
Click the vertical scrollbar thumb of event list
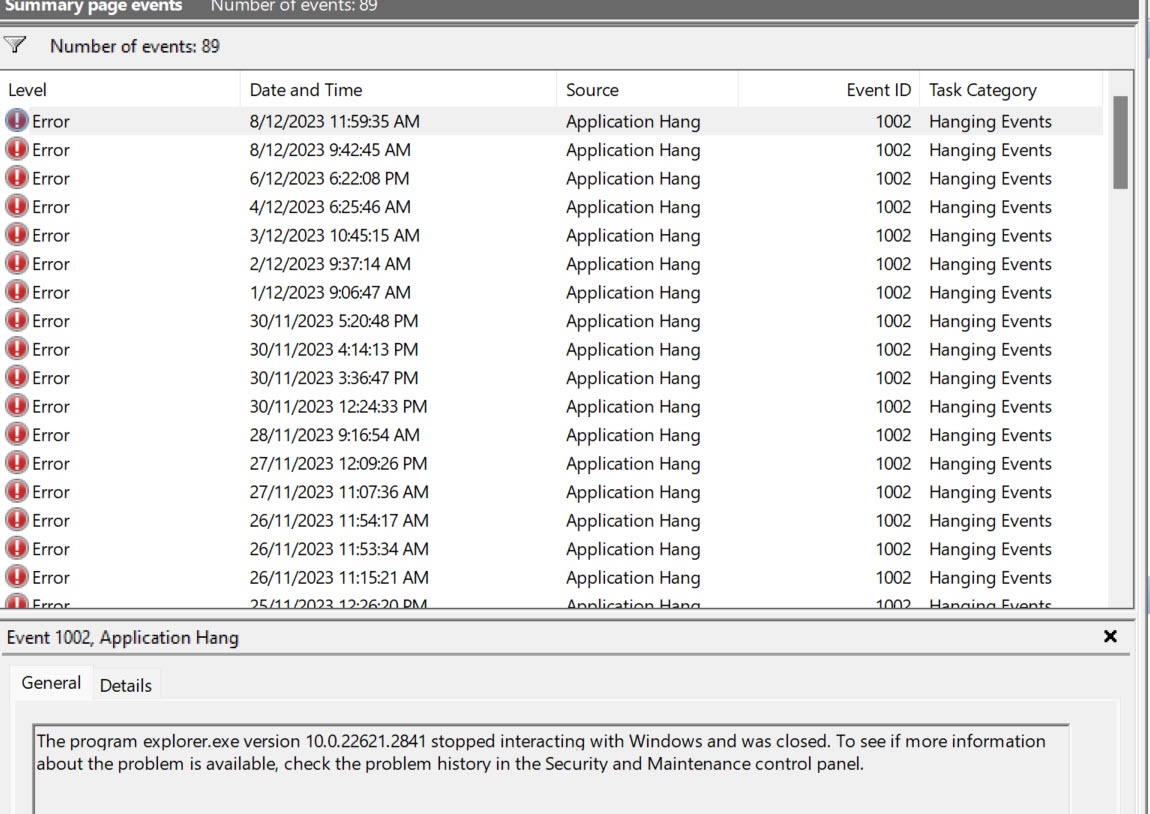tap(1120, 143)
